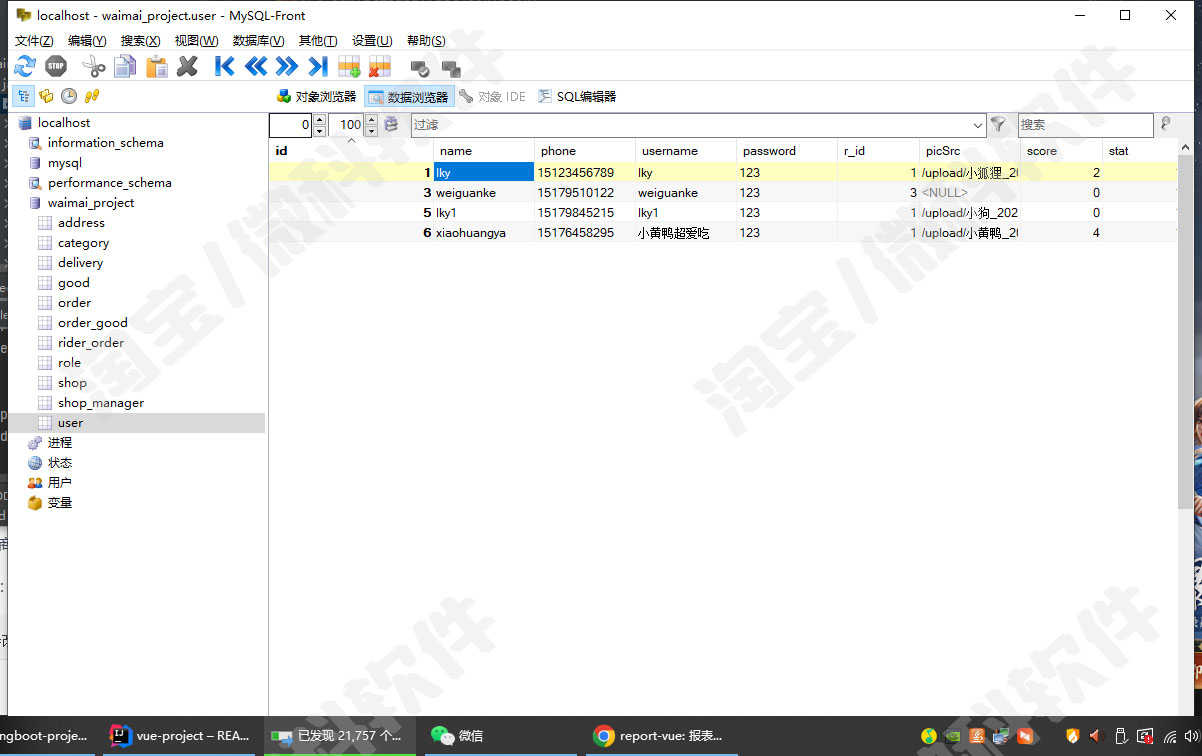Viewport: 1202px width, 756px height.
Task: Open the 设置 menu
Action: 372,40
